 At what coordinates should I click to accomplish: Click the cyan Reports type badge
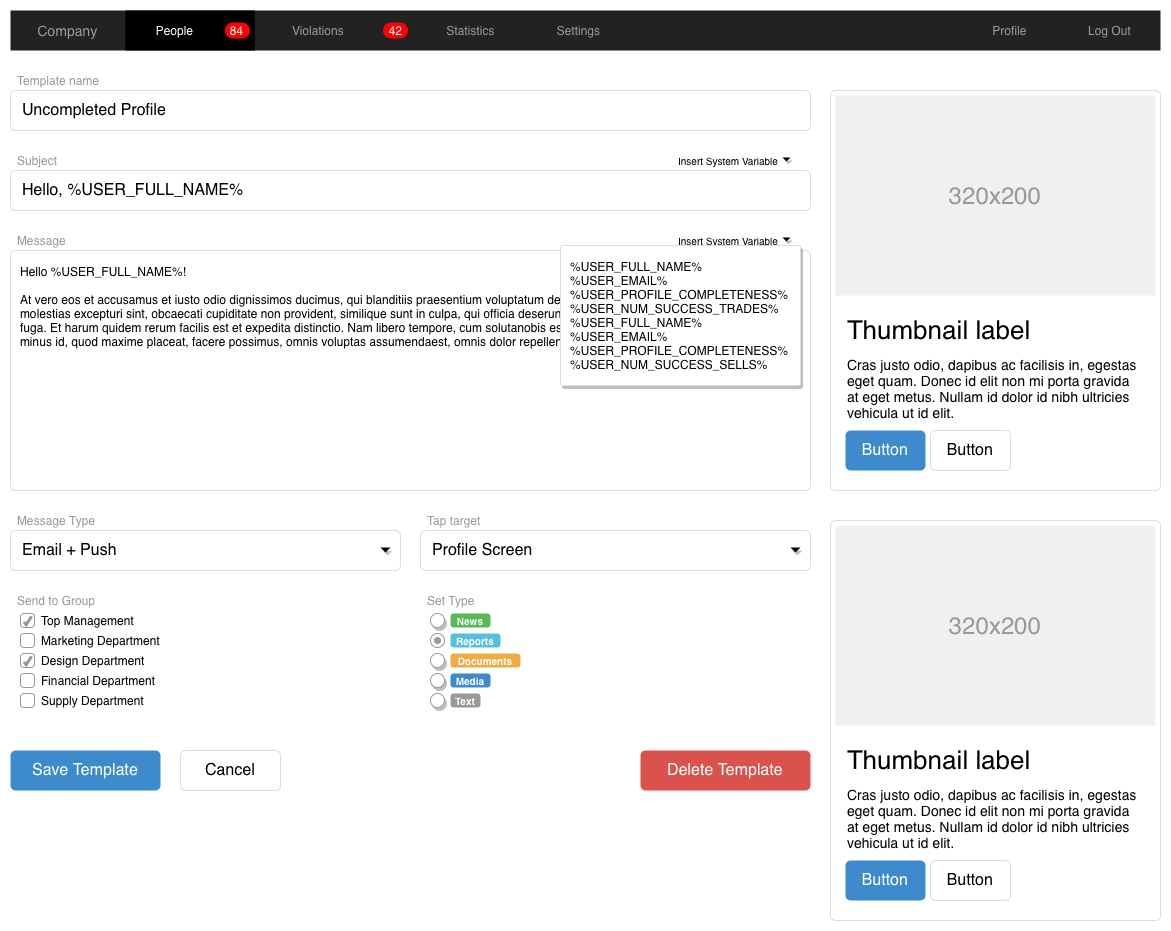(475, 640)
